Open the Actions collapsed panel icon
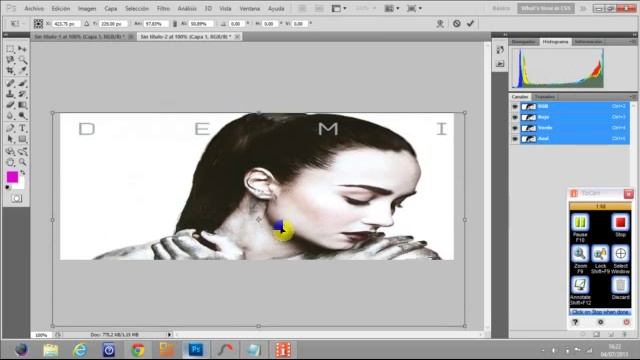This screenshot has width=640, height=360. coord(500,64)
